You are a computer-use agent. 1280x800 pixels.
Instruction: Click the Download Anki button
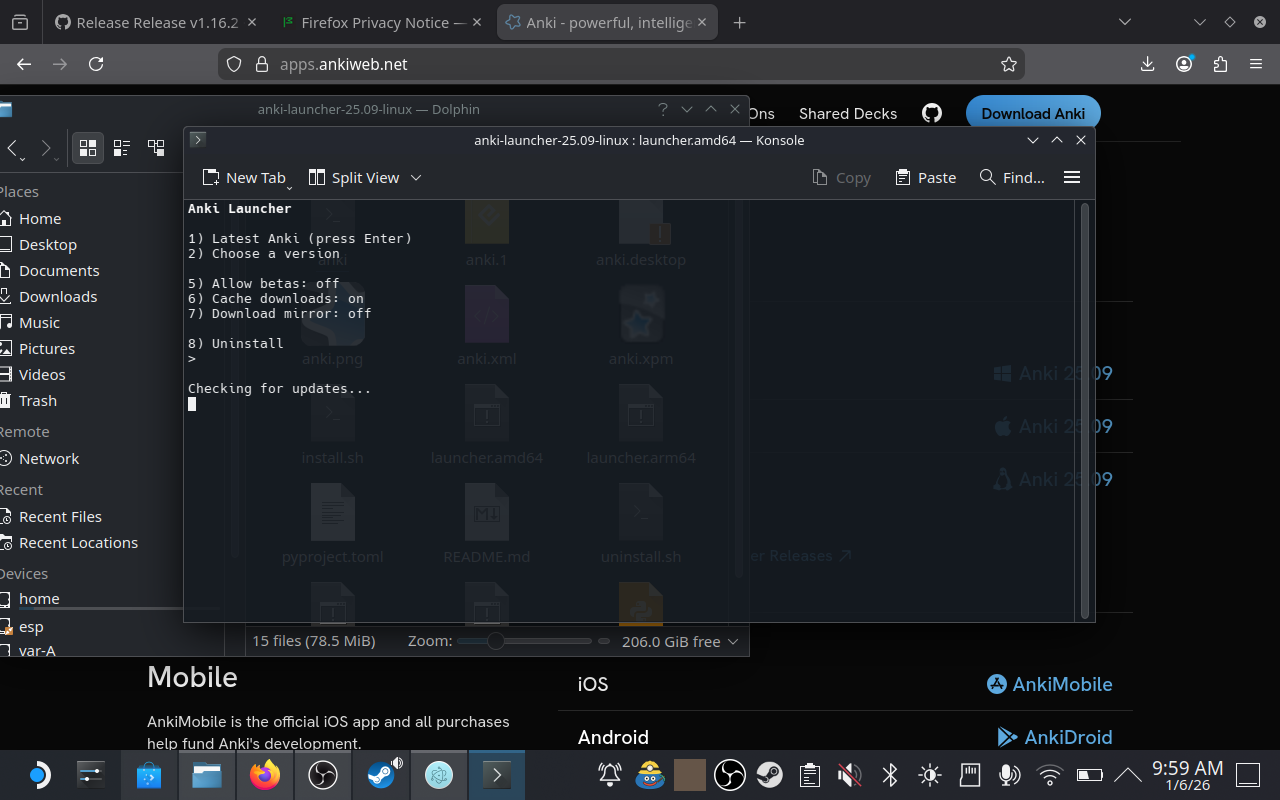[x=1033, y=113]
